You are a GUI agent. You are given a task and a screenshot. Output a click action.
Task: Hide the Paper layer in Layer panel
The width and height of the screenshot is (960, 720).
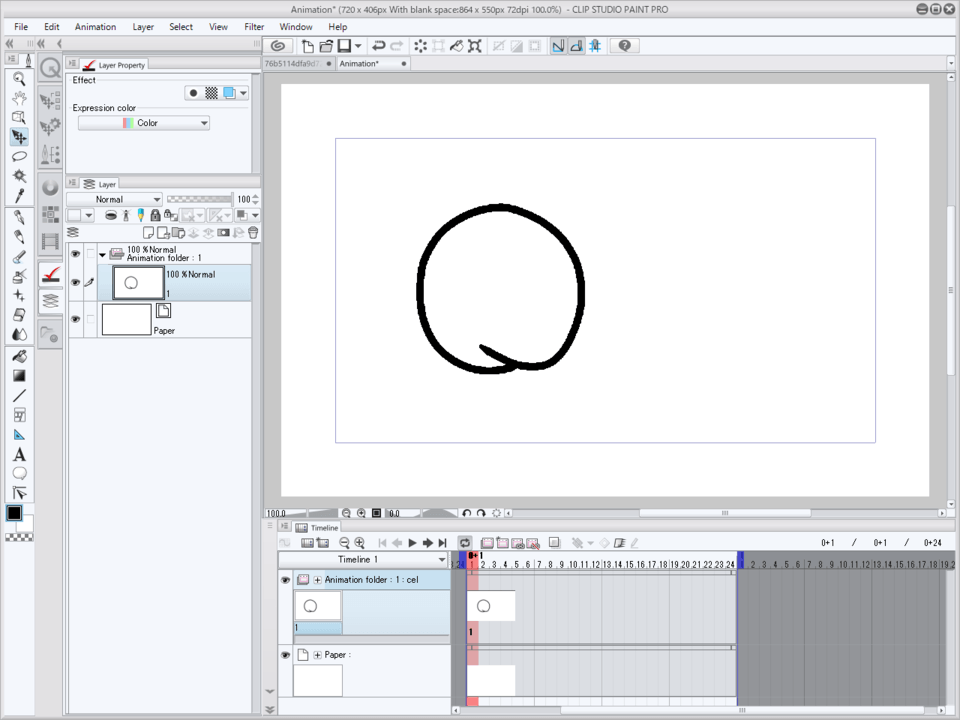(x=75, y=319)
